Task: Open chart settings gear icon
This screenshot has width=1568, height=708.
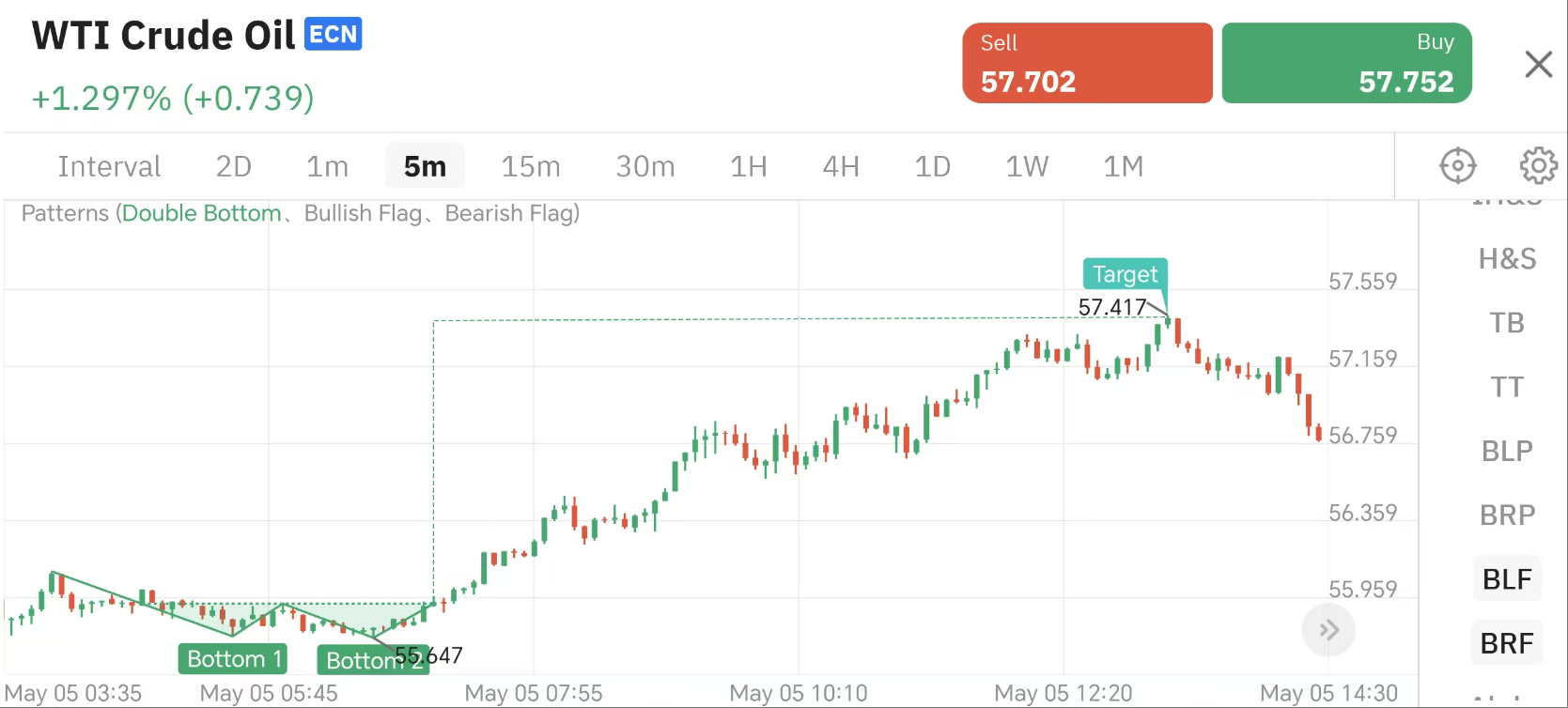Action: tap(1538, 166)
